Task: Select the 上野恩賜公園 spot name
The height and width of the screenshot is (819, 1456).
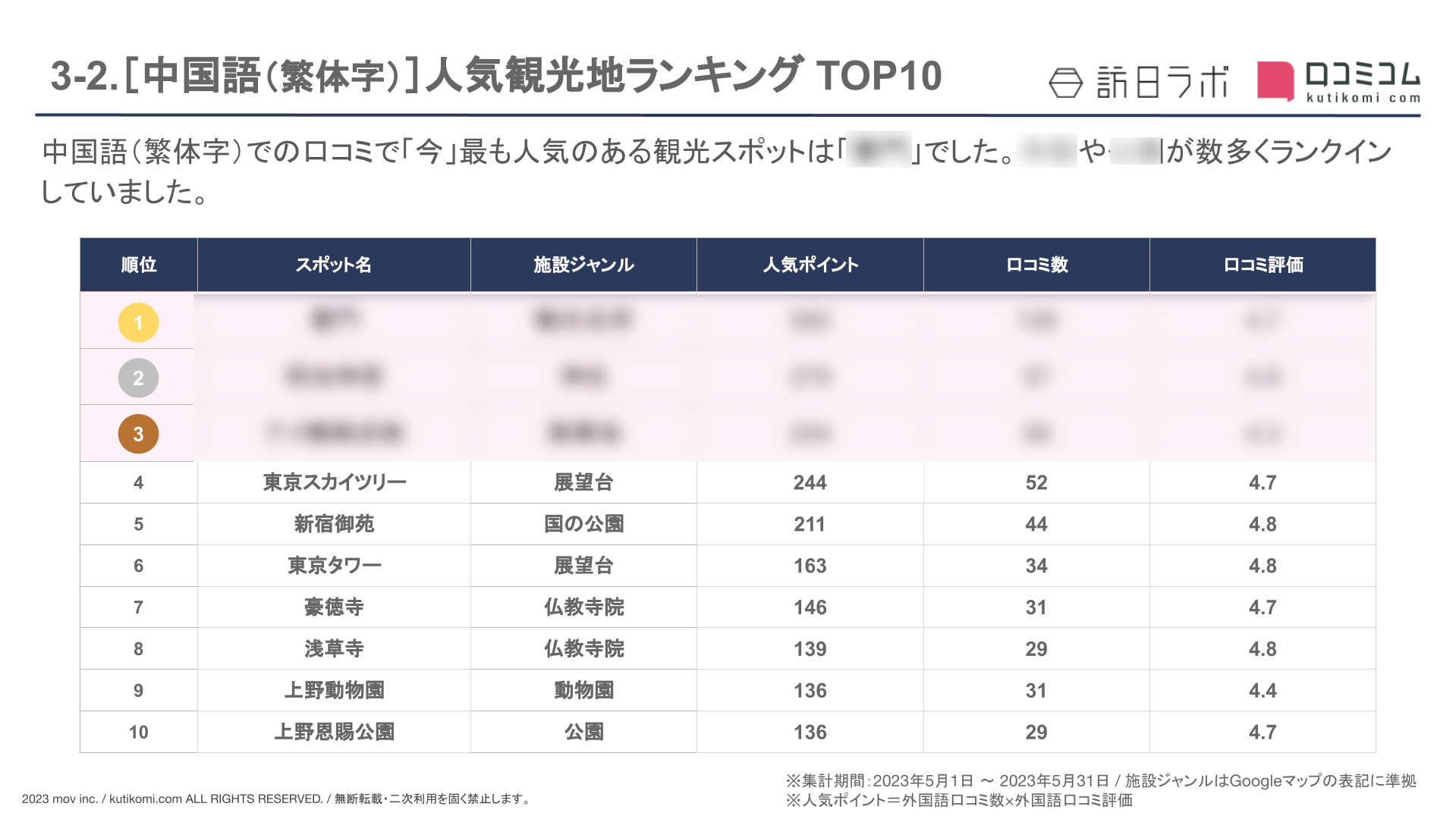Action: coord(335,732)
